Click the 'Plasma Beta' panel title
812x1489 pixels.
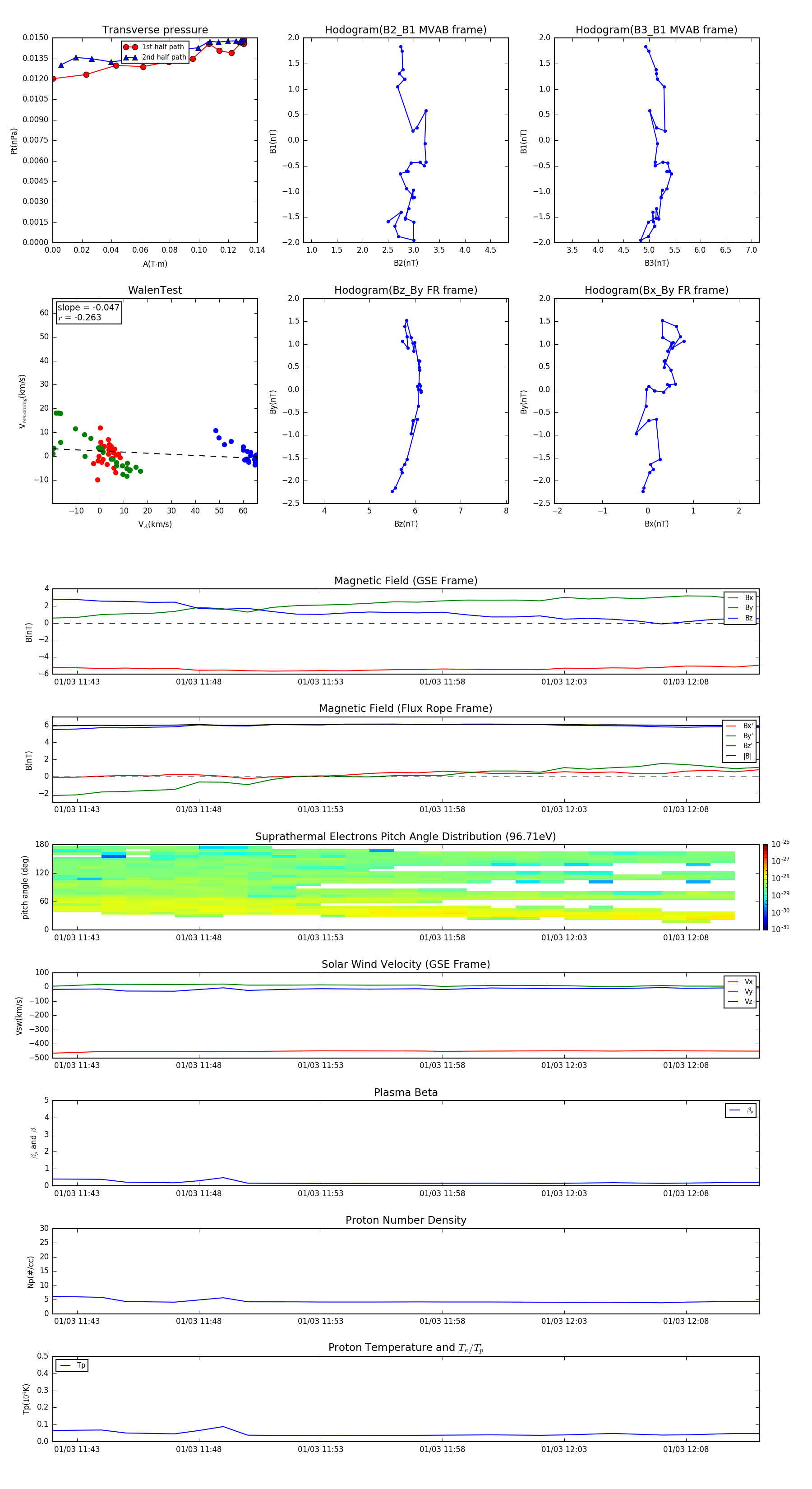[x=406, y=1092]
